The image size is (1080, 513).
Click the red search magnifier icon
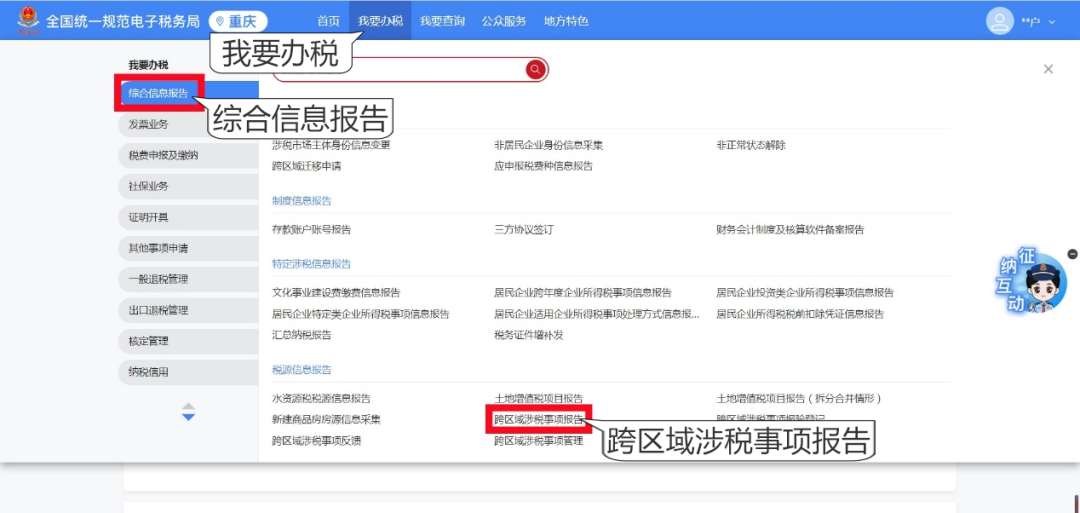pos(535,69)
